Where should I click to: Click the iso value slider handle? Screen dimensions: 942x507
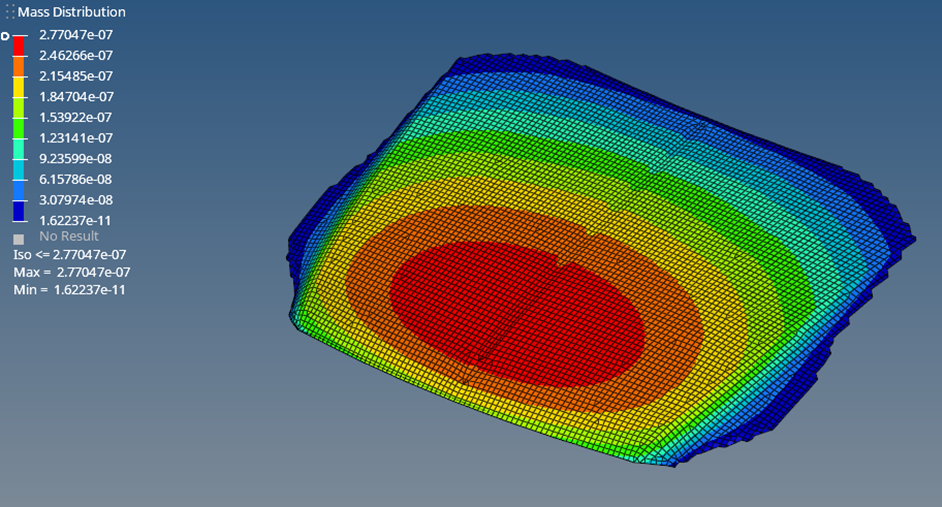point(5,36)
